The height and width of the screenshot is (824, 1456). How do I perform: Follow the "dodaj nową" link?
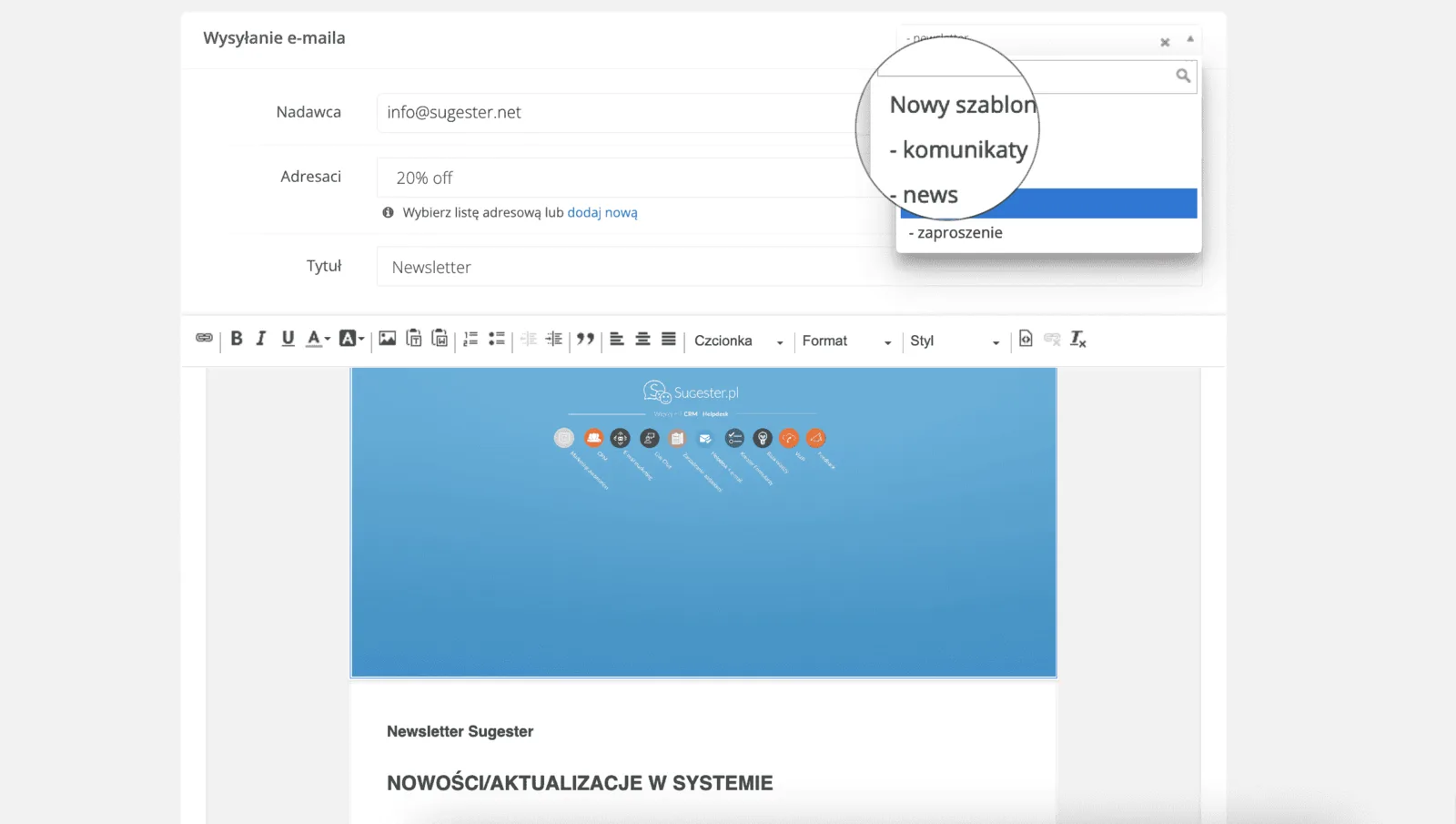[x=602, y=212]
